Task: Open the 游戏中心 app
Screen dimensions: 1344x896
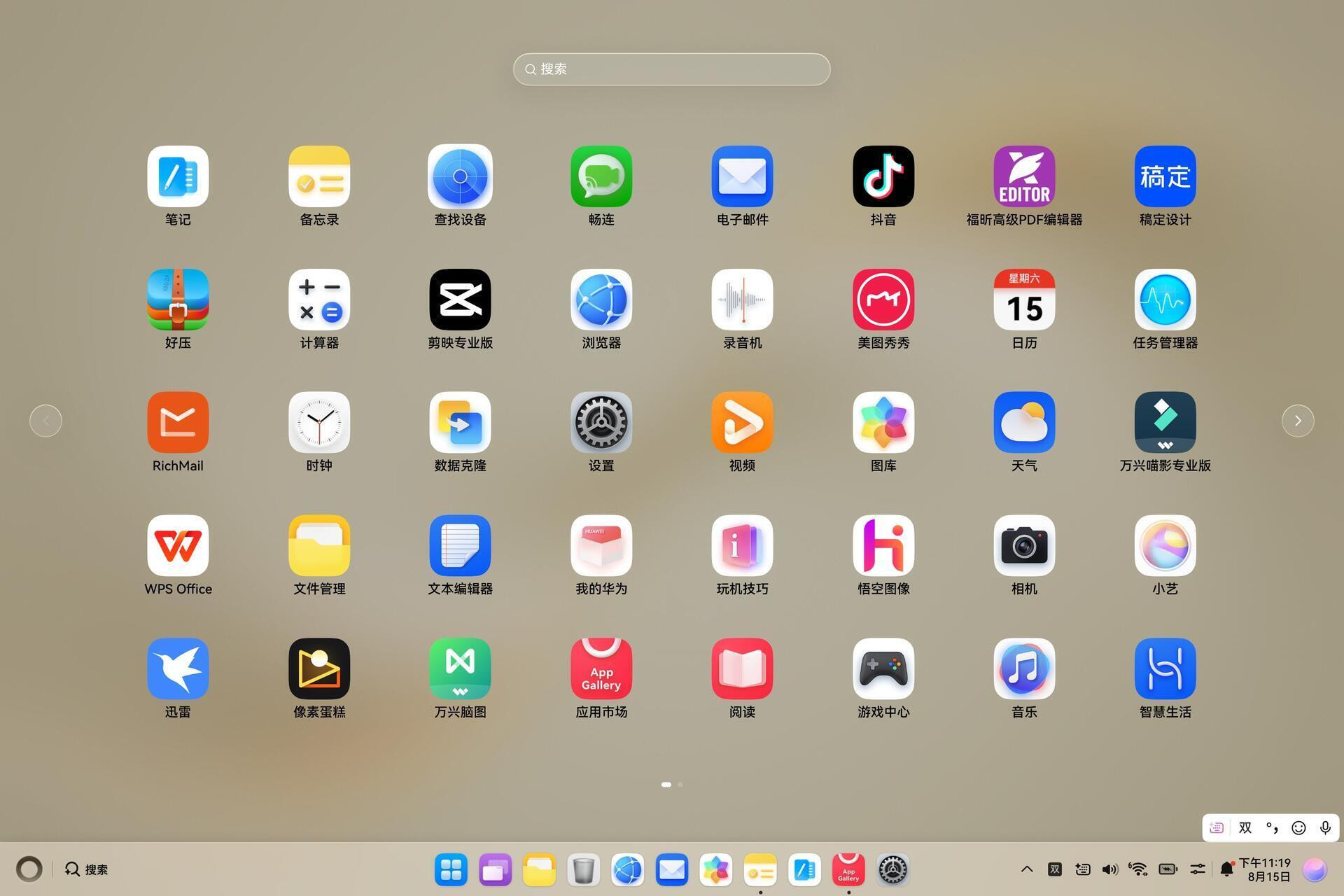Action: click(883, 668)
